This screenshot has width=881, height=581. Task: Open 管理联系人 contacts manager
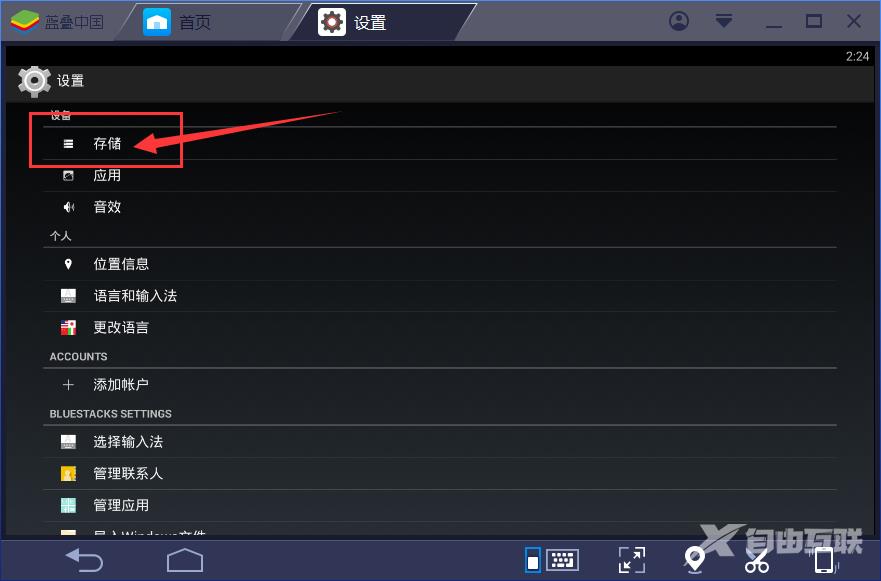point(440,474)
